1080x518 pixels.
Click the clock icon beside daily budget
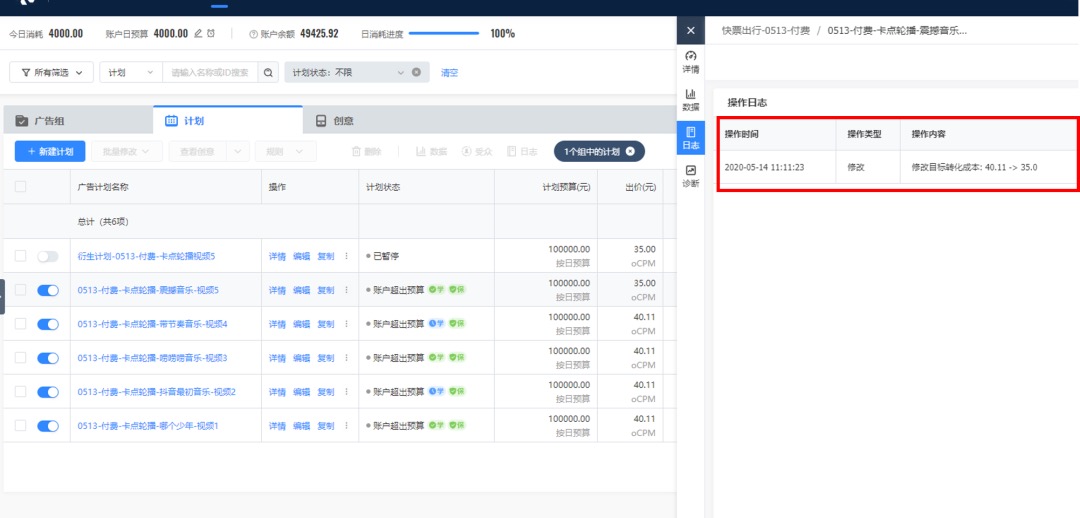coord(211,34)
